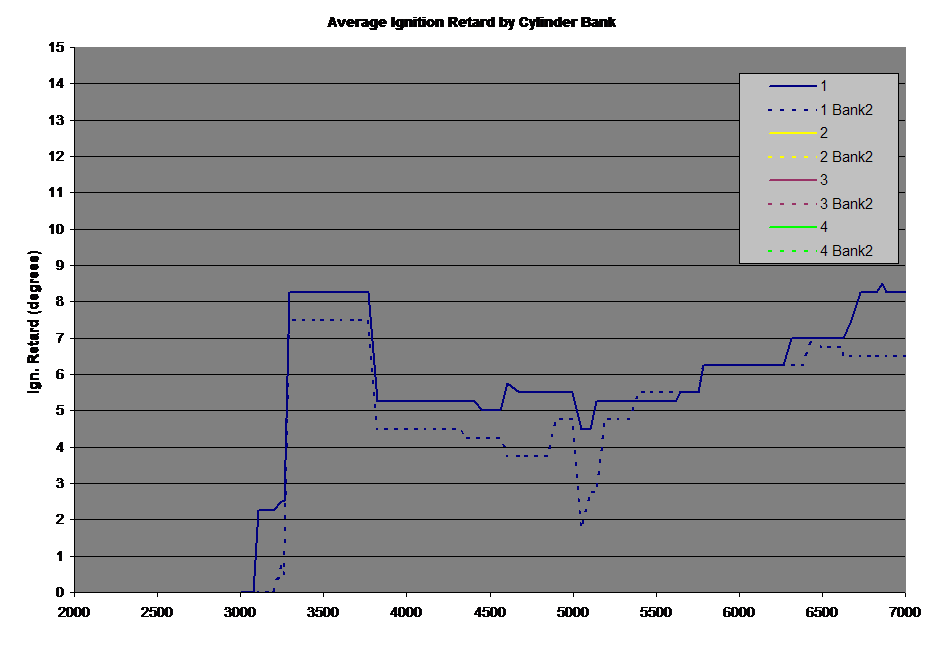Select the y-axis tick label "10"

pos(57,229)
